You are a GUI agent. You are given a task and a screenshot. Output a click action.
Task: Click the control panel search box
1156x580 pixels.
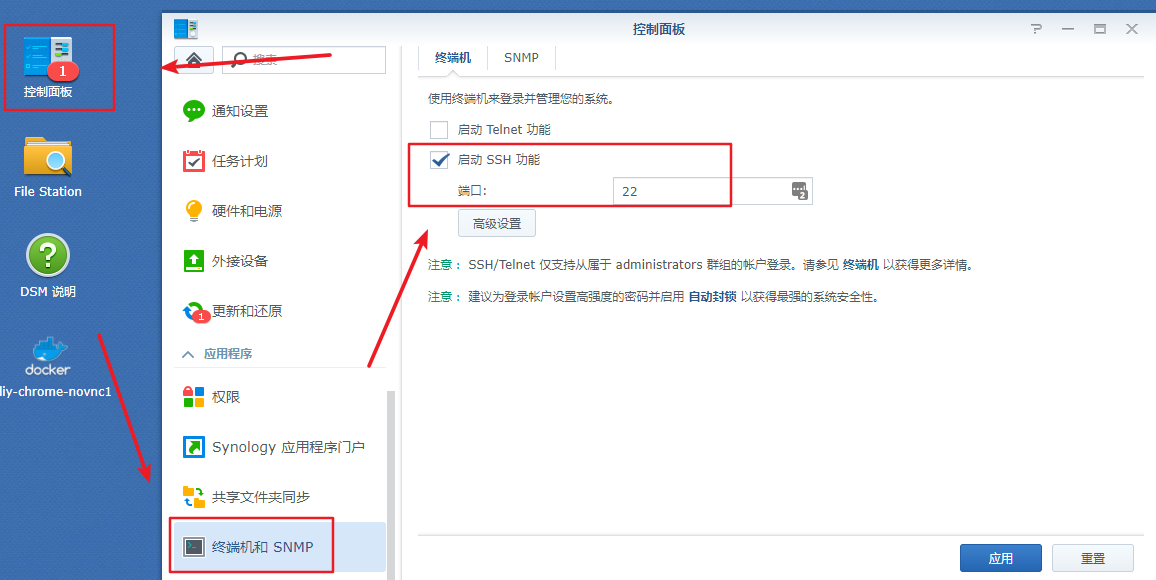click(304, 60)
